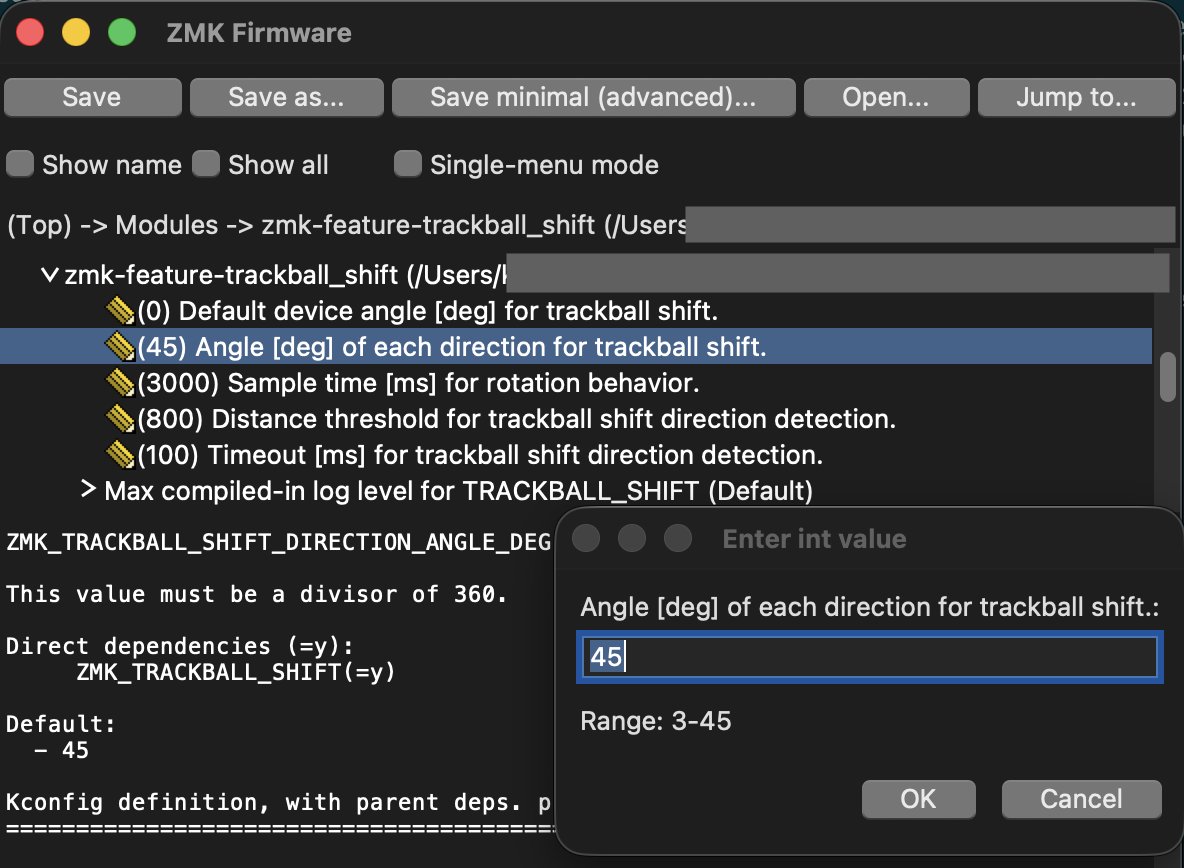This screenshot has width=1184, height=868.
Task: Click the tree list vertical scrollbar
Action: tap(1167, 377)
